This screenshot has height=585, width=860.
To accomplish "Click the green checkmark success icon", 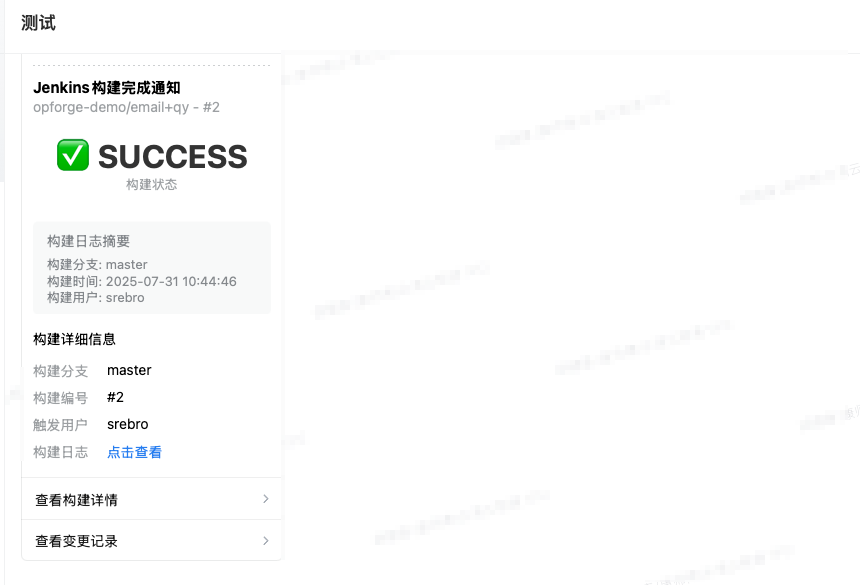I will 73,155.
